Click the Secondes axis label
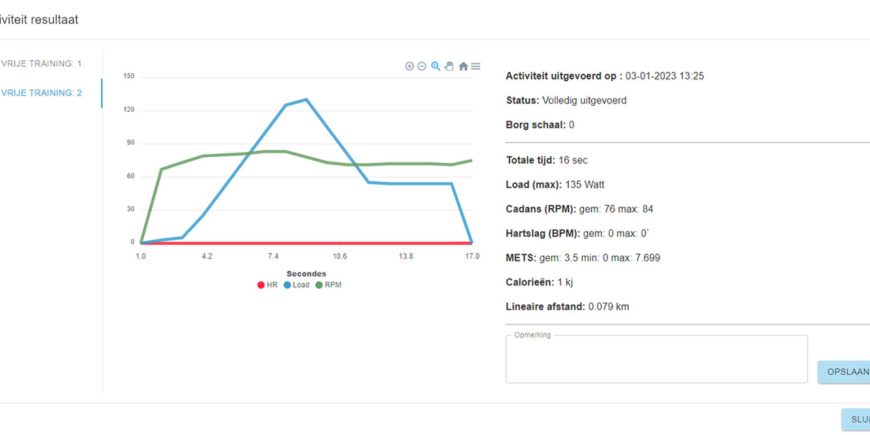The width and height of the screenshot is (870, 435). click(x=306, y=273)
